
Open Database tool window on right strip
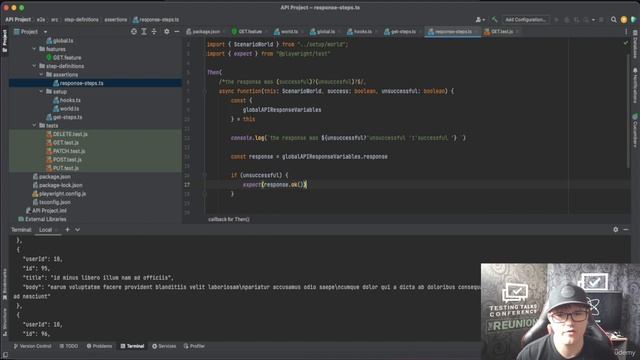635,45
